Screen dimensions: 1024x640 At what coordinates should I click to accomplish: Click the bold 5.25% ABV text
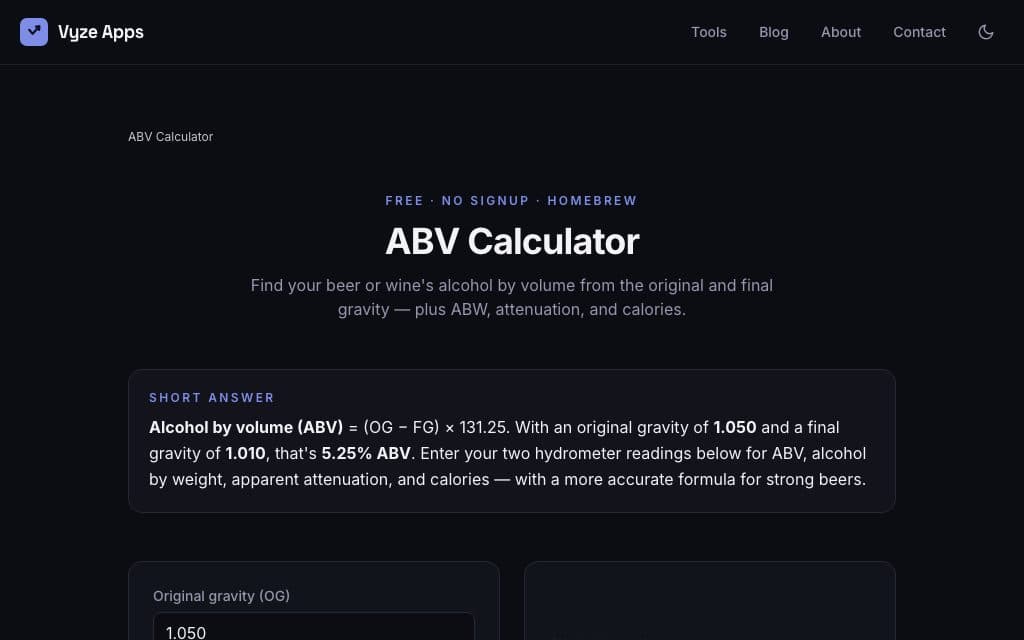[366, 453]
